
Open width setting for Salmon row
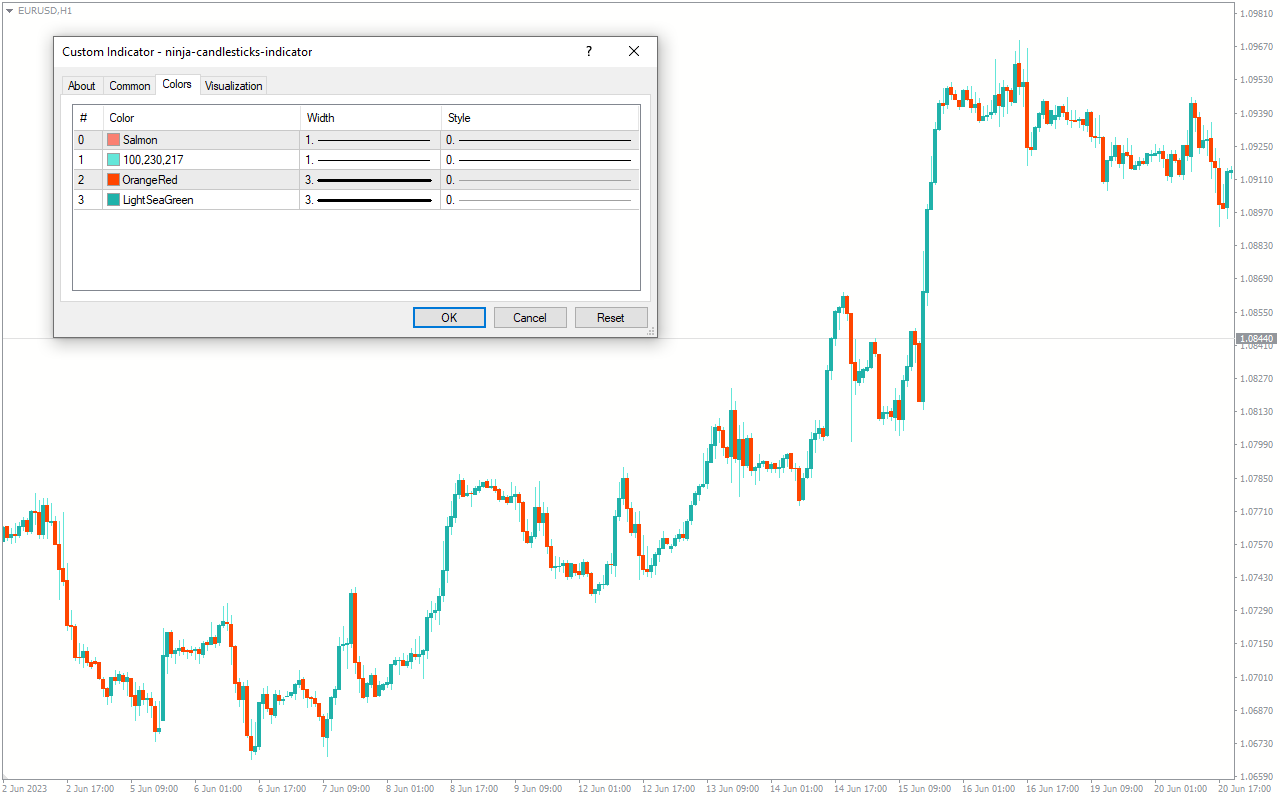pyautogui.click(x=370, y=140)
